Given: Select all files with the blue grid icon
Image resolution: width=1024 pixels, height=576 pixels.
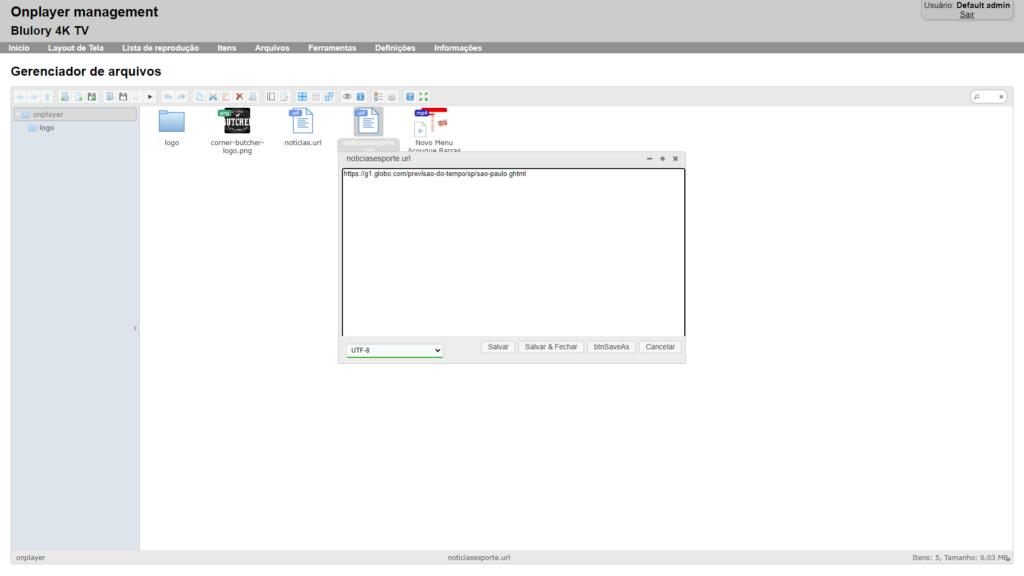Looking at the screenshot, I should click(x=302, y=97).
